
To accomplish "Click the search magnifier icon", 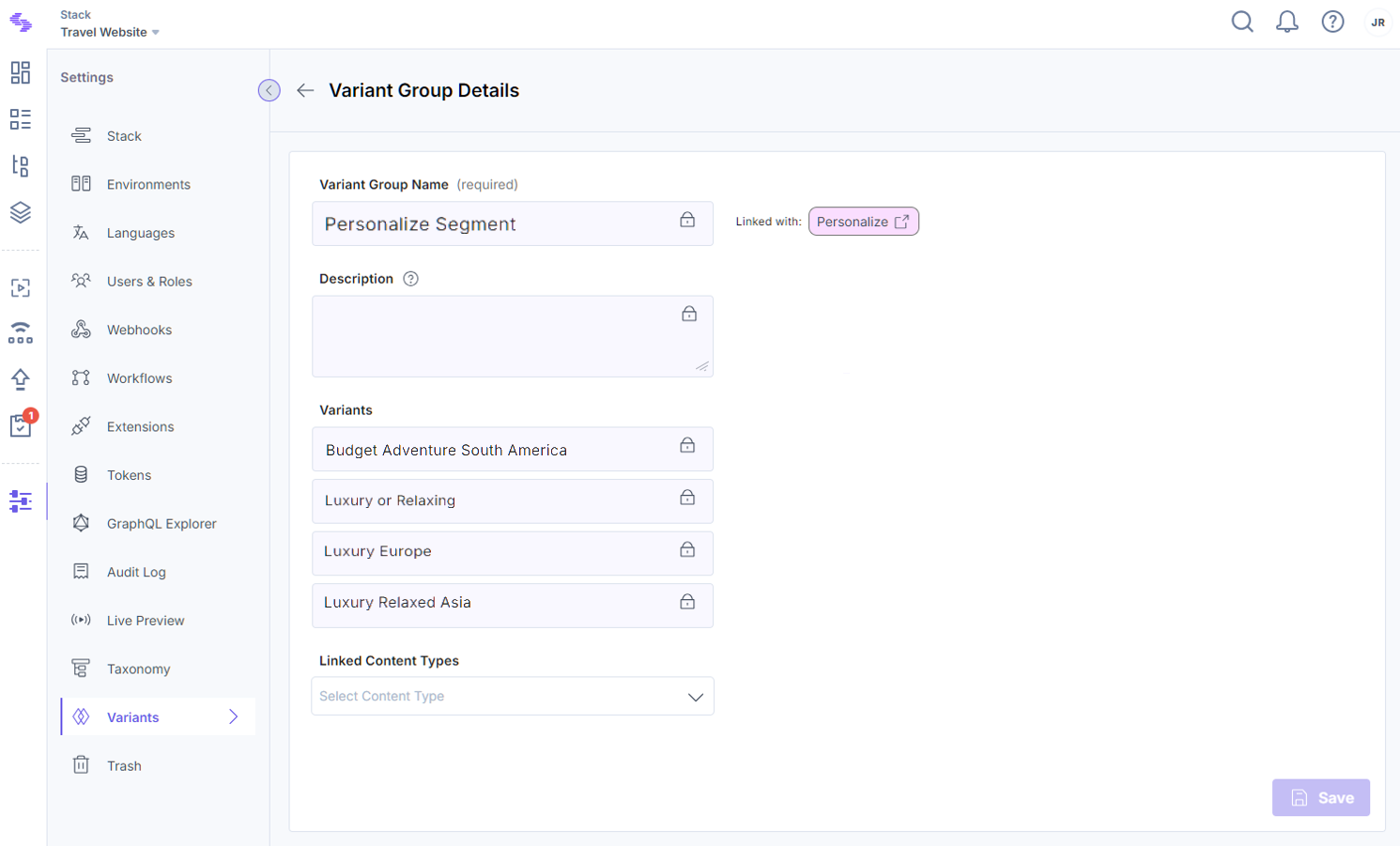I will (1242, 22).
